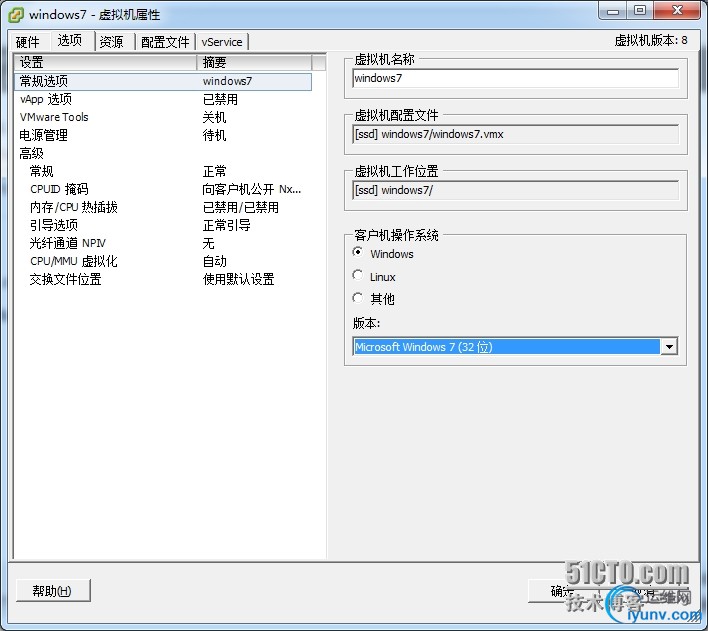This screenshot has width=708, height=631.
Task: Click the 虚拟机版本: 8 label
Action: click(x=651, y=41)
